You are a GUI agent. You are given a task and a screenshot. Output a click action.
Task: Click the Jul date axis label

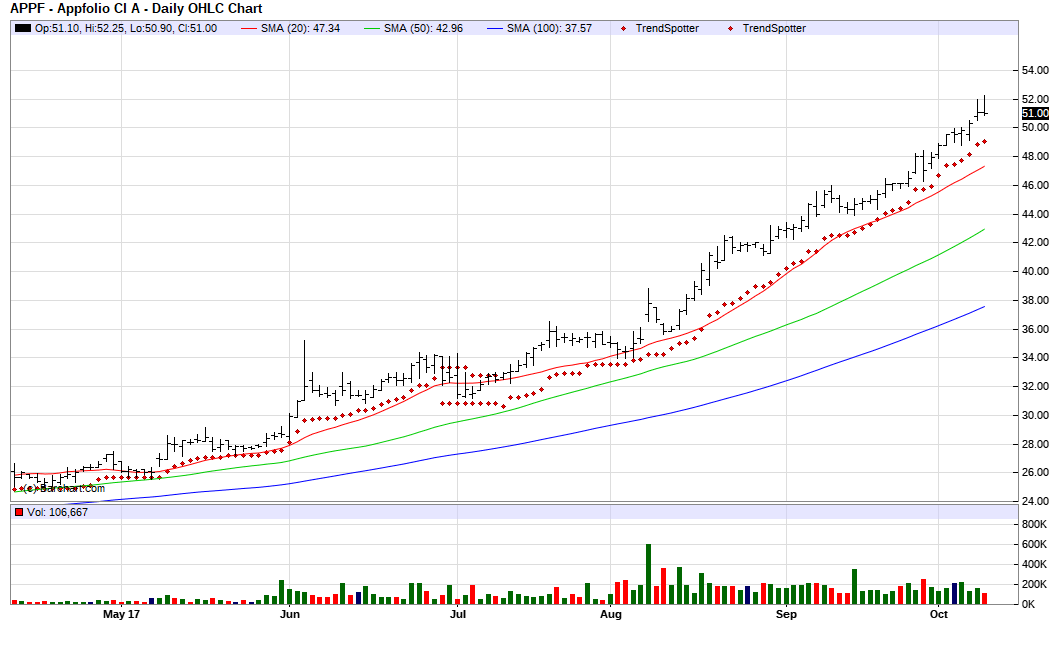pos(458,614)
